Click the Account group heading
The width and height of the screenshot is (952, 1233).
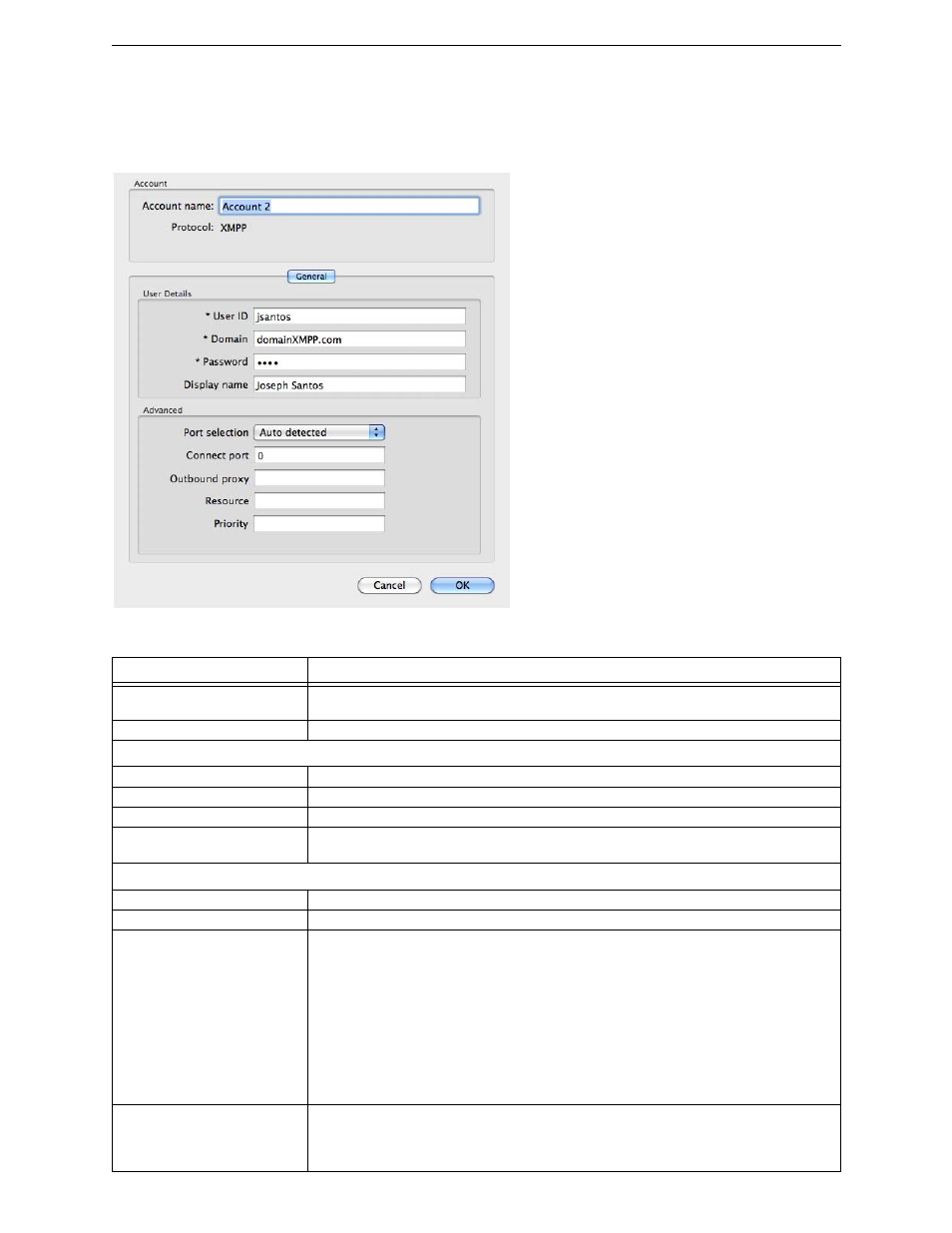151,184
